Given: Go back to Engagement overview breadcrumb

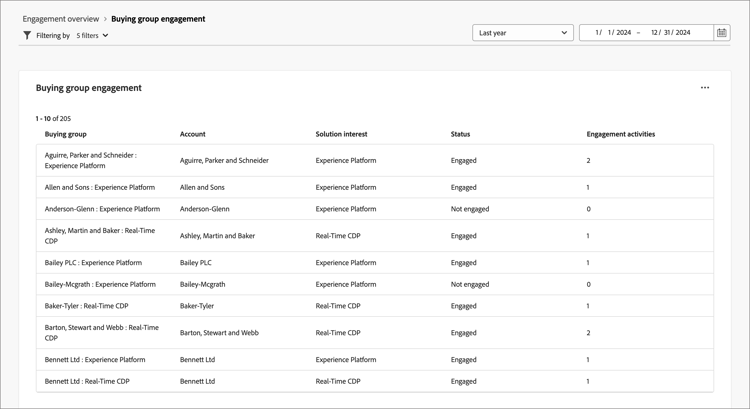Looking at the screenshot, I should 60,19.
